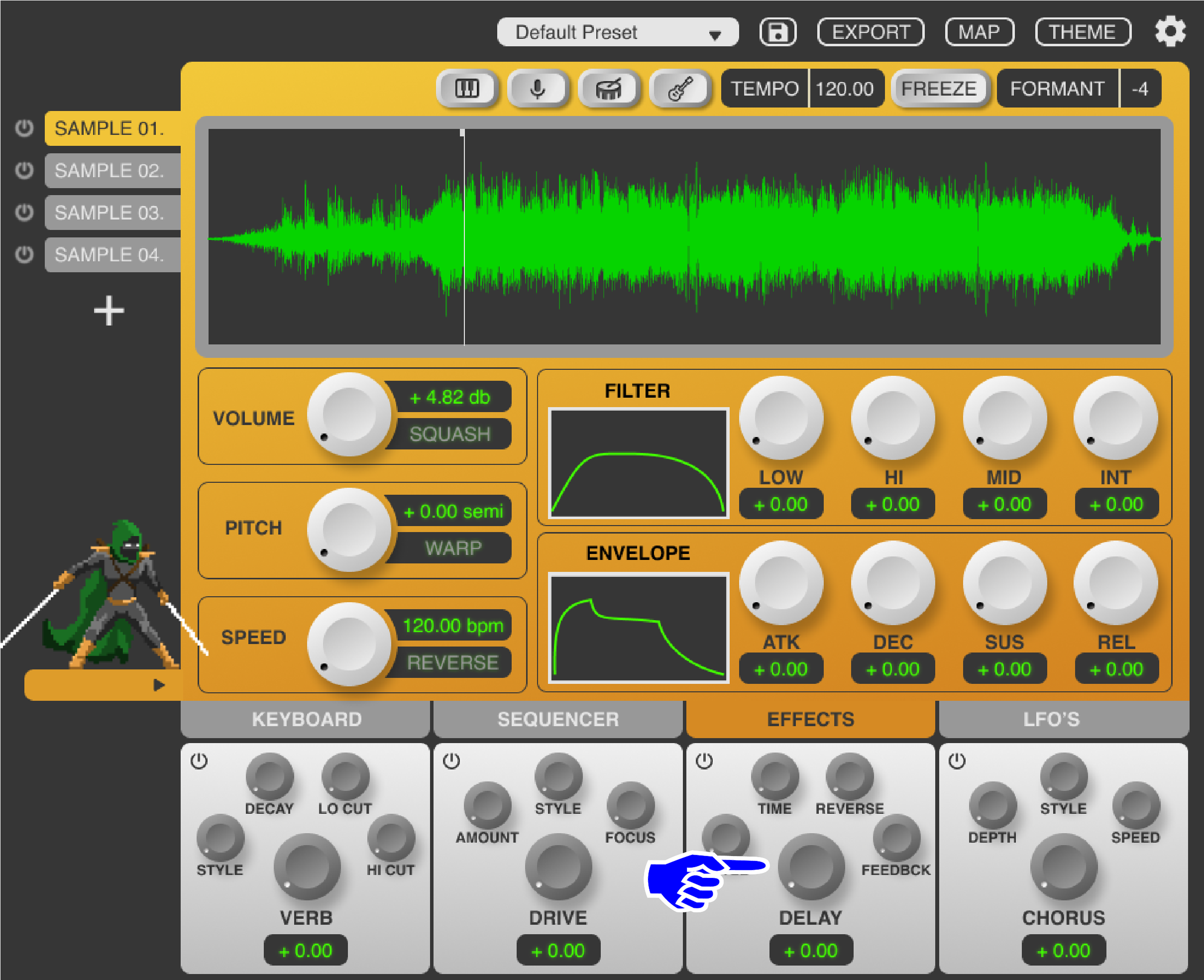Click the envelope REL knob
This screenshot has width=1204, height=980.
click(x=1115, y=583)
